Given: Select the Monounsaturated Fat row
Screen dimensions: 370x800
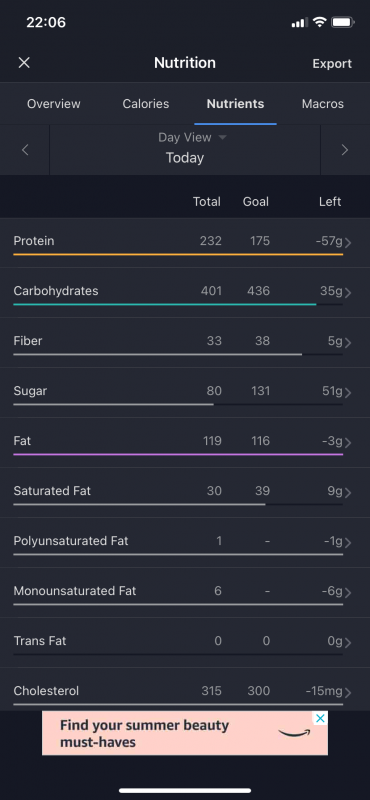Looking at the screenshot, I should pyautogui.click(x=185, y=593).
